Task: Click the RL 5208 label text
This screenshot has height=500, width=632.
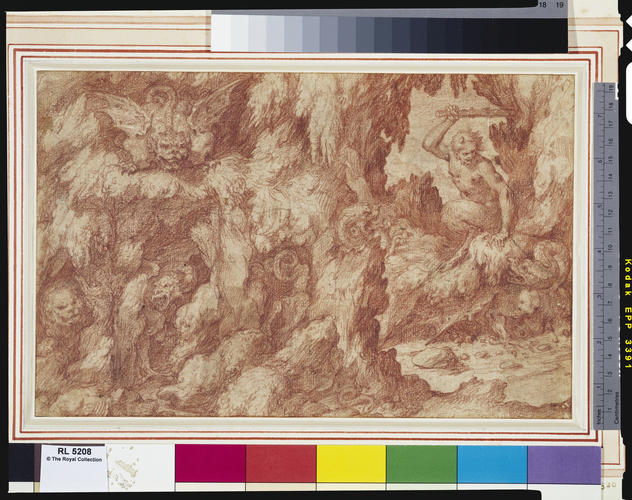Action: point(74,451)
